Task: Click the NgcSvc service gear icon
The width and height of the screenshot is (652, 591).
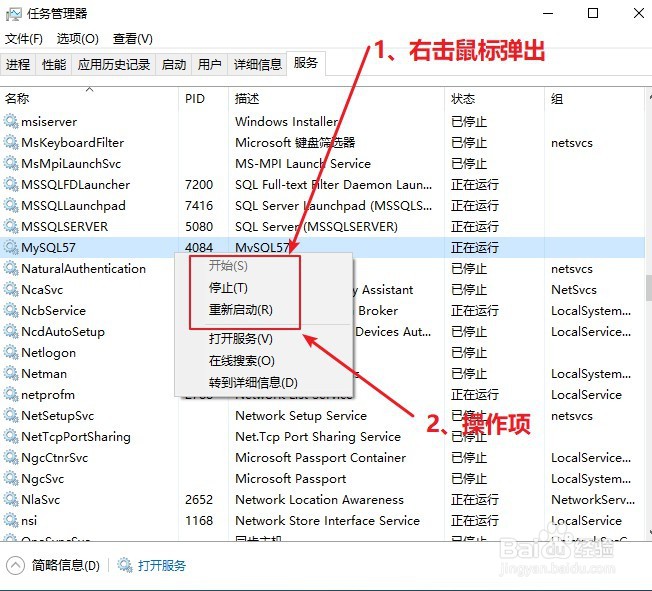Action: coord(11,478)
